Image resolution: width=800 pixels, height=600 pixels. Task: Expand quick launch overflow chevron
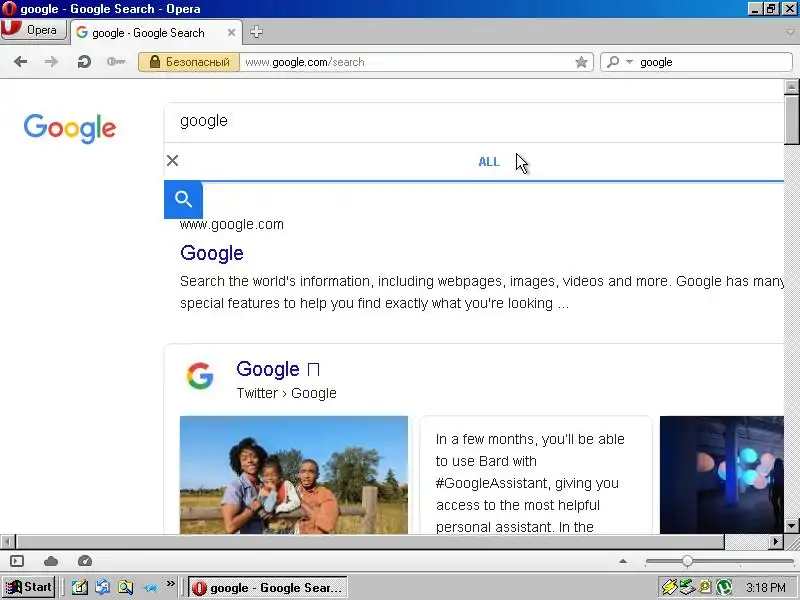click(x=170, y=583)
